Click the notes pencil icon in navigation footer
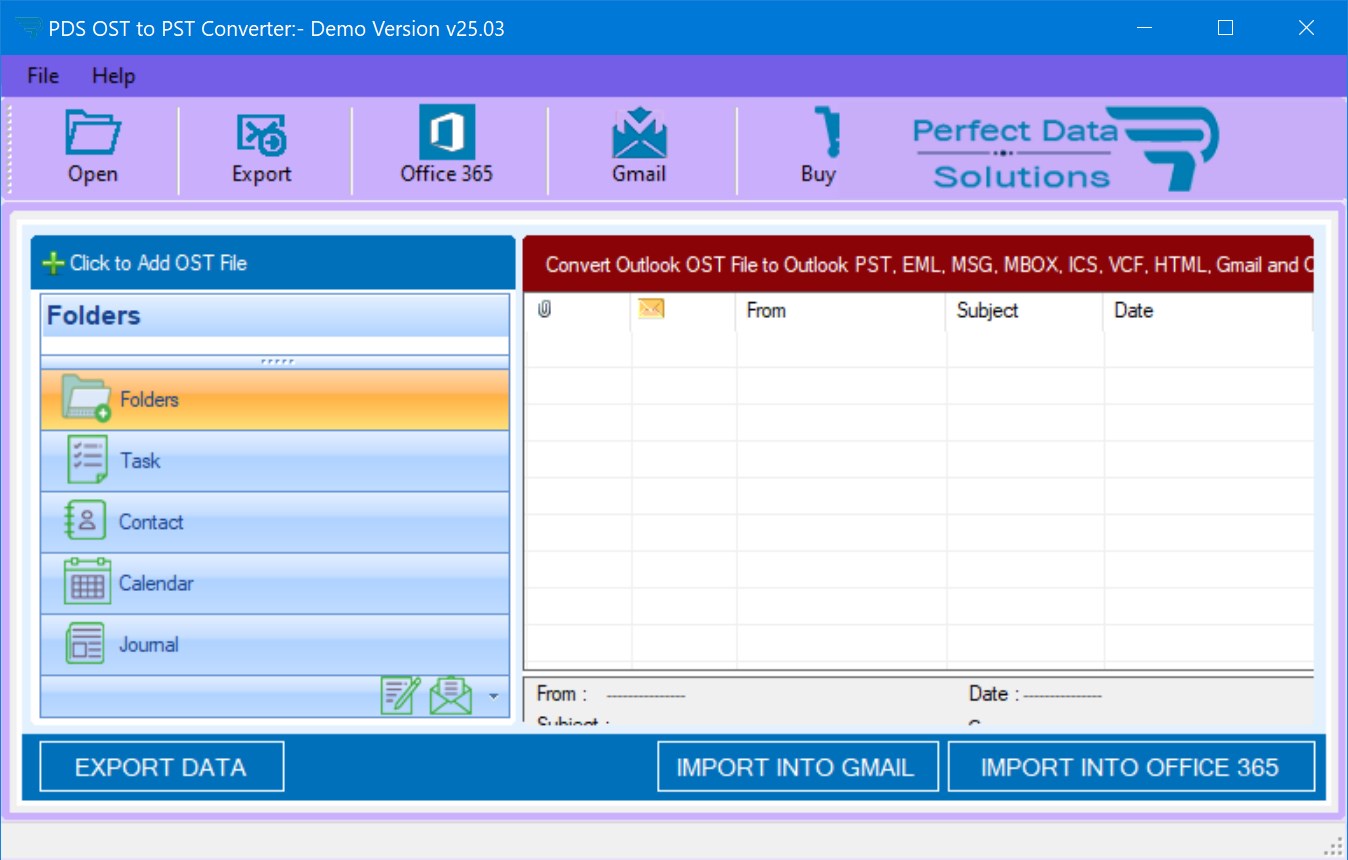The image size is (1348, 860). click(401, 695)
